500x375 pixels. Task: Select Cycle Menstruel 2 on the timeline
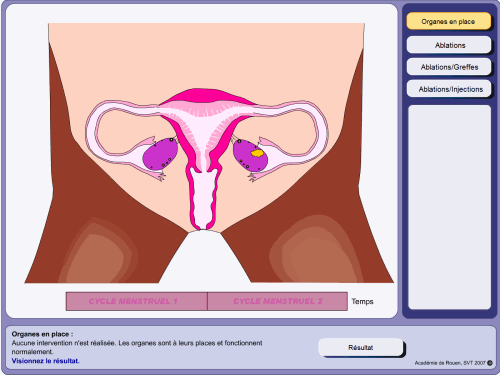[278, 301]
